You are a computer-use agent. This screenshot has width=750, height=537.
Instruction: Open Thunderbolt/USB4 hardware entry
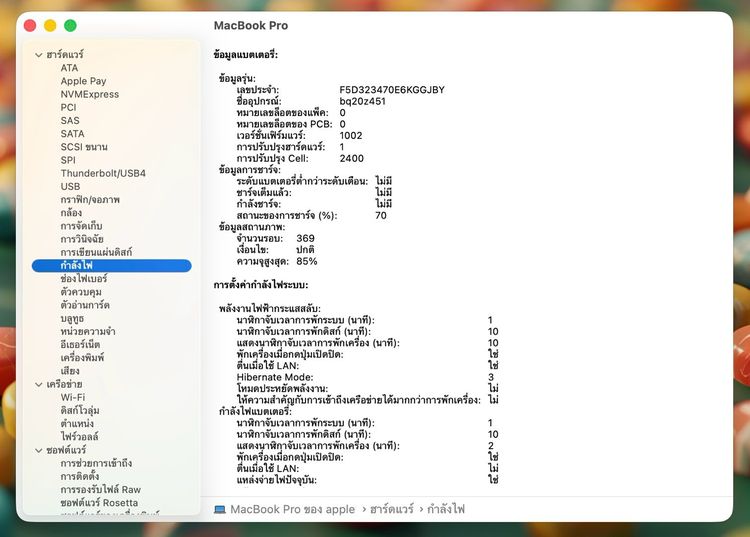pos(103,173)
